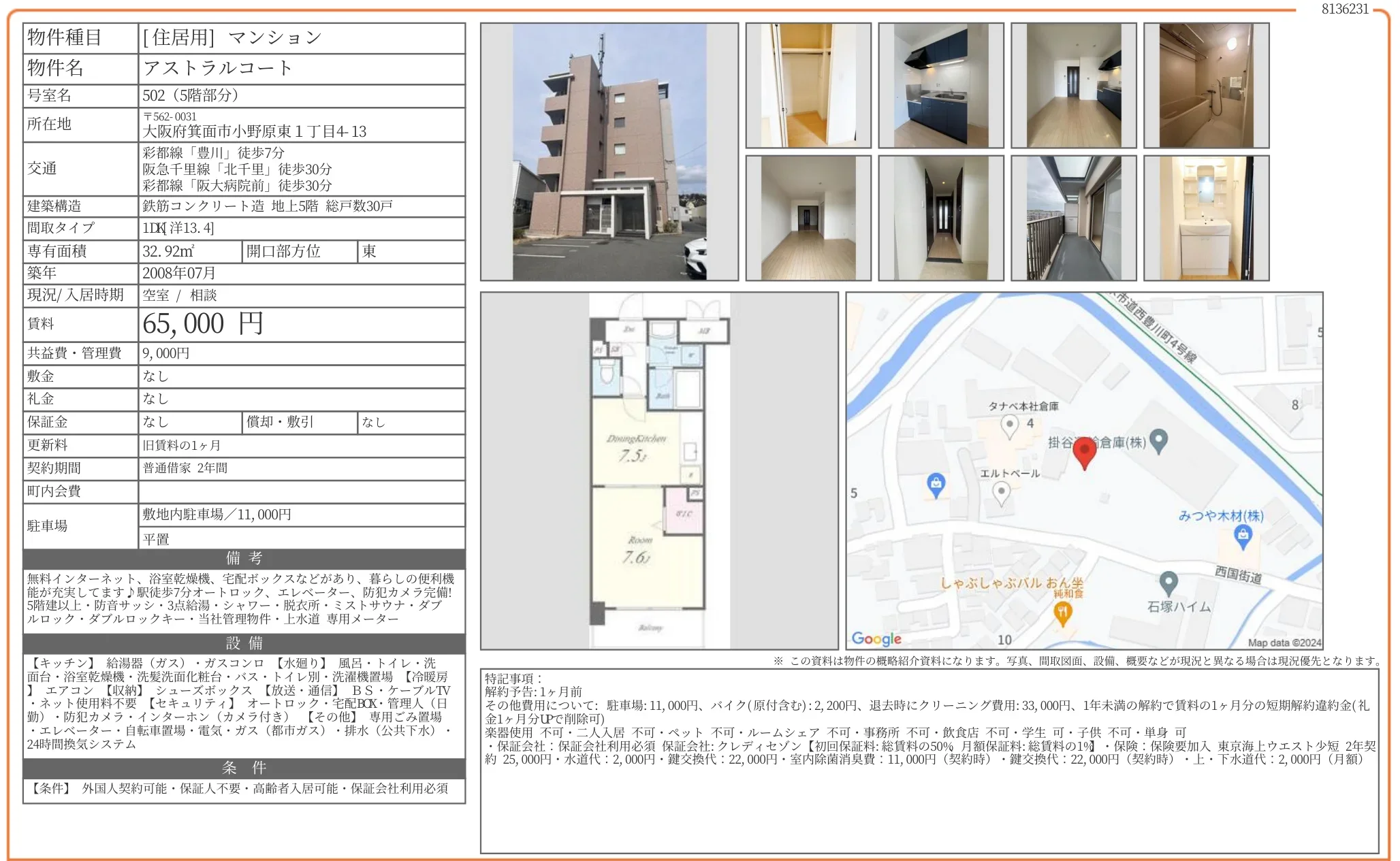The width and height of the screenshot is (1400, 861).
Task: Click the red location pin on map
Action: pos(1084,452)
